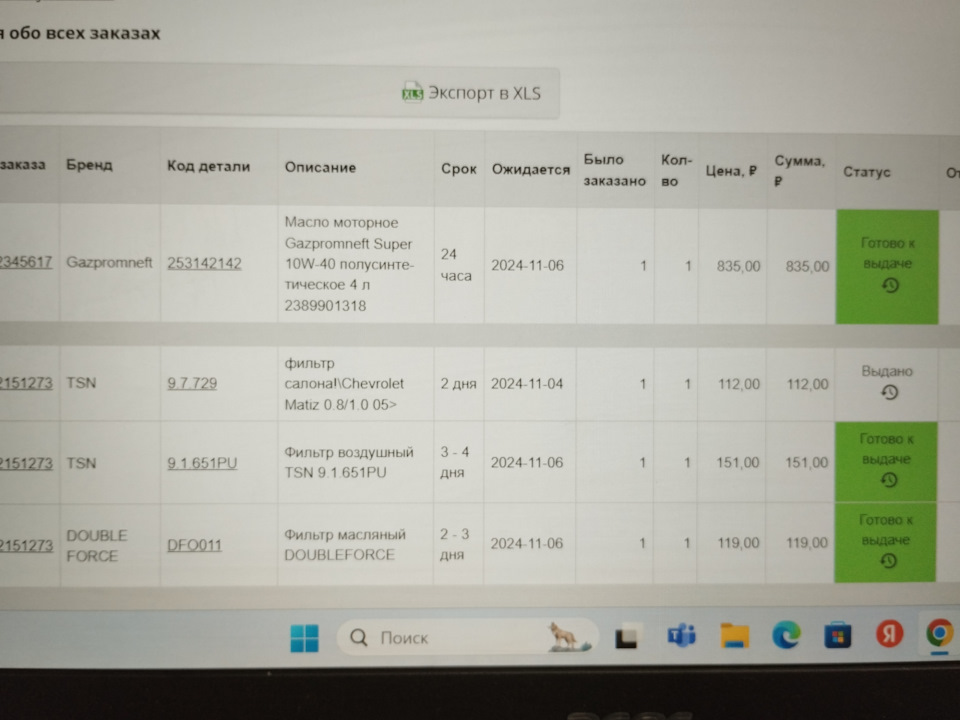Click the price 112,00 in Цена column
Viewport: 960px width, 720px height.
(x=739, y=384)
